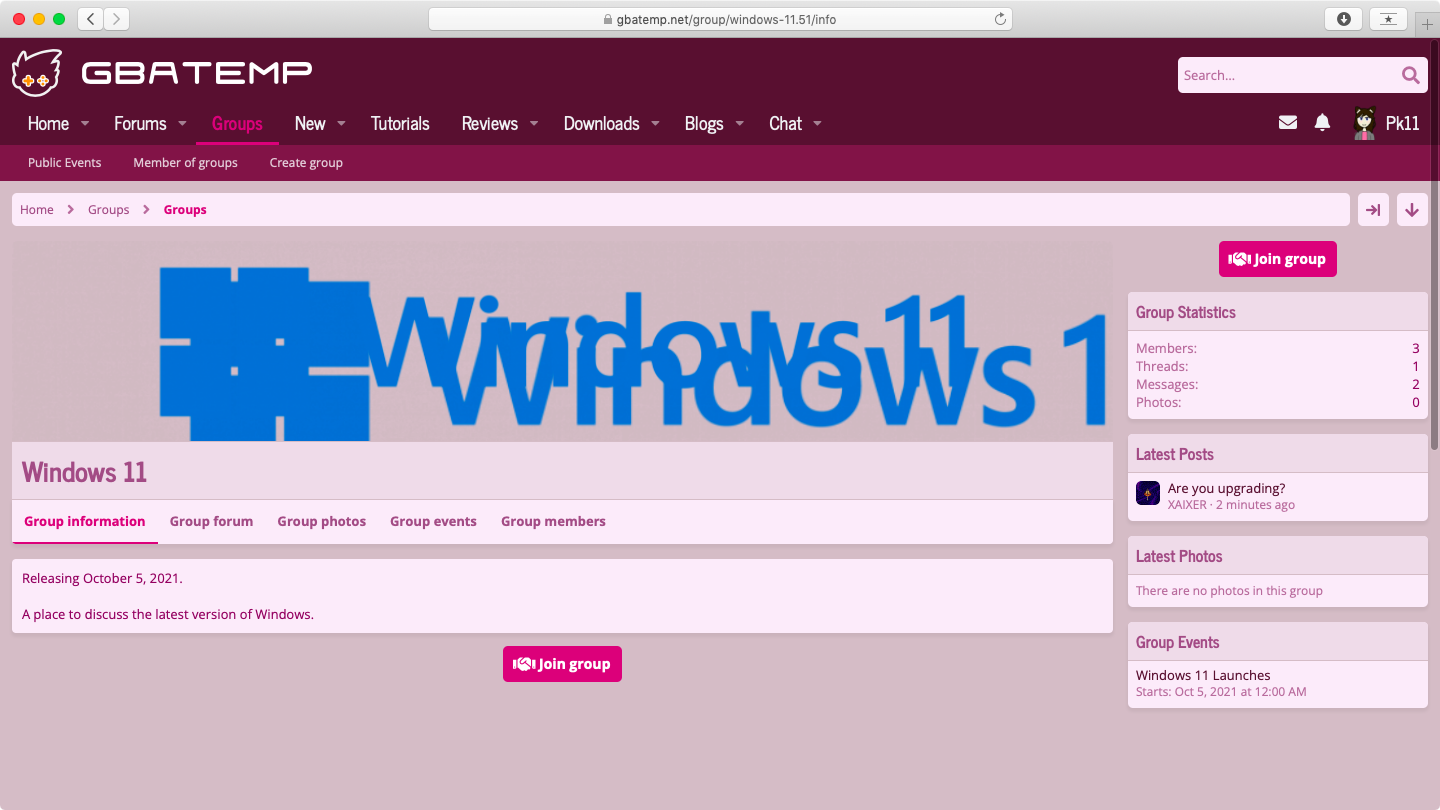Click the page's vertical scrollbar

(x=1435, y=245)
